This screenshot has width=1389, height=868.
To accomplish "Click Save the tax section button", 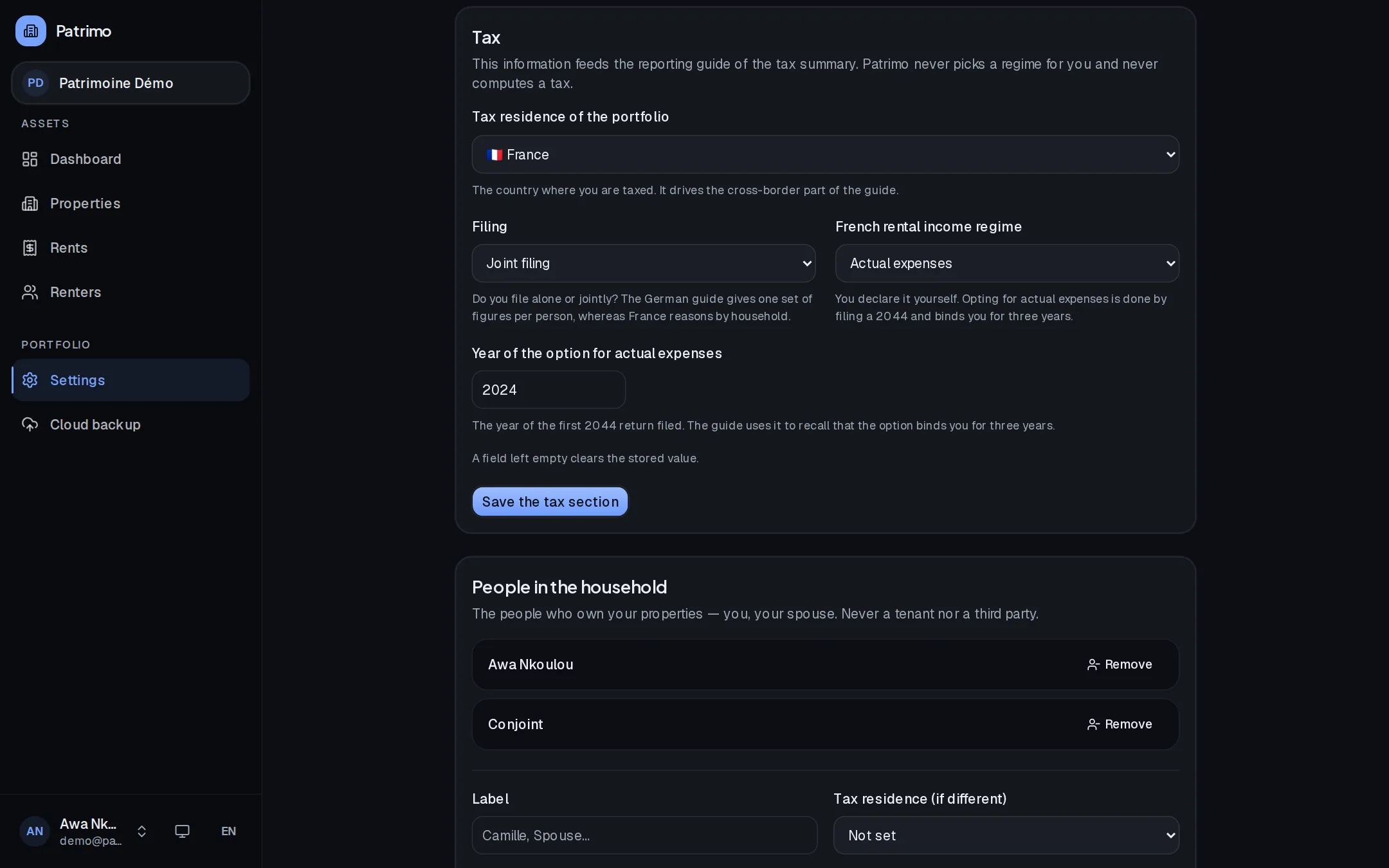I will pyautogui.click(x=550, y=502).
